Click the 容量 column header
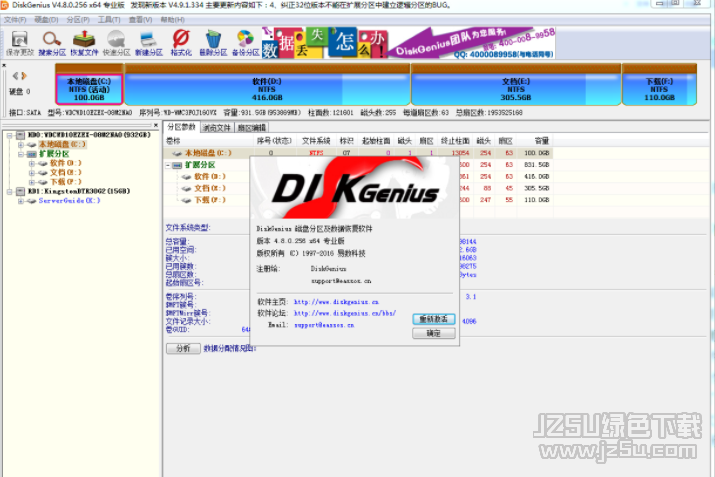Viewport: 715px width, 477px height. coord(535,141)
